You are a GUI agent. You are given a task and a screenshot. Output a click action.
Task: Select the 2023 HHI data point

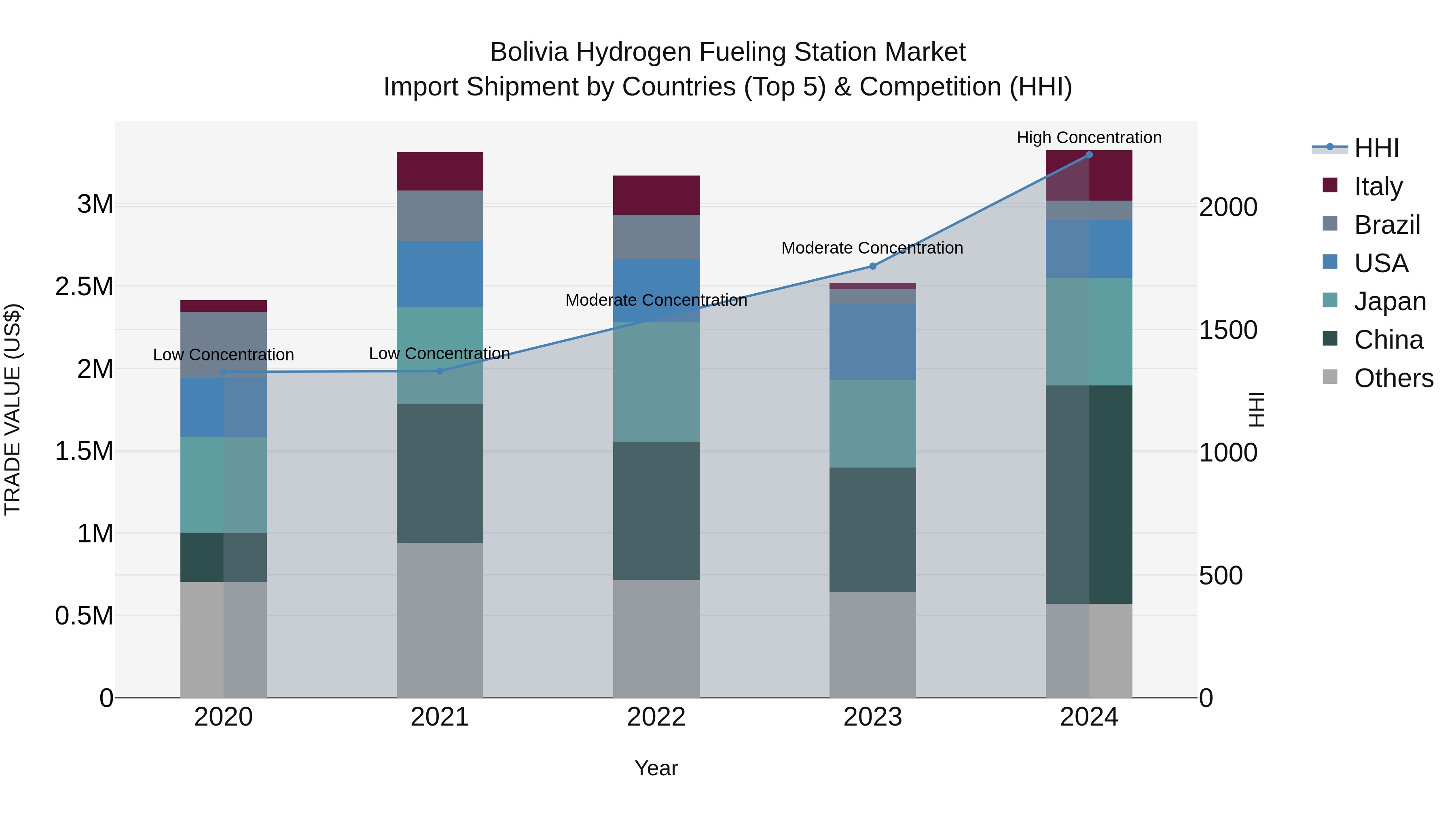[873, 266]
